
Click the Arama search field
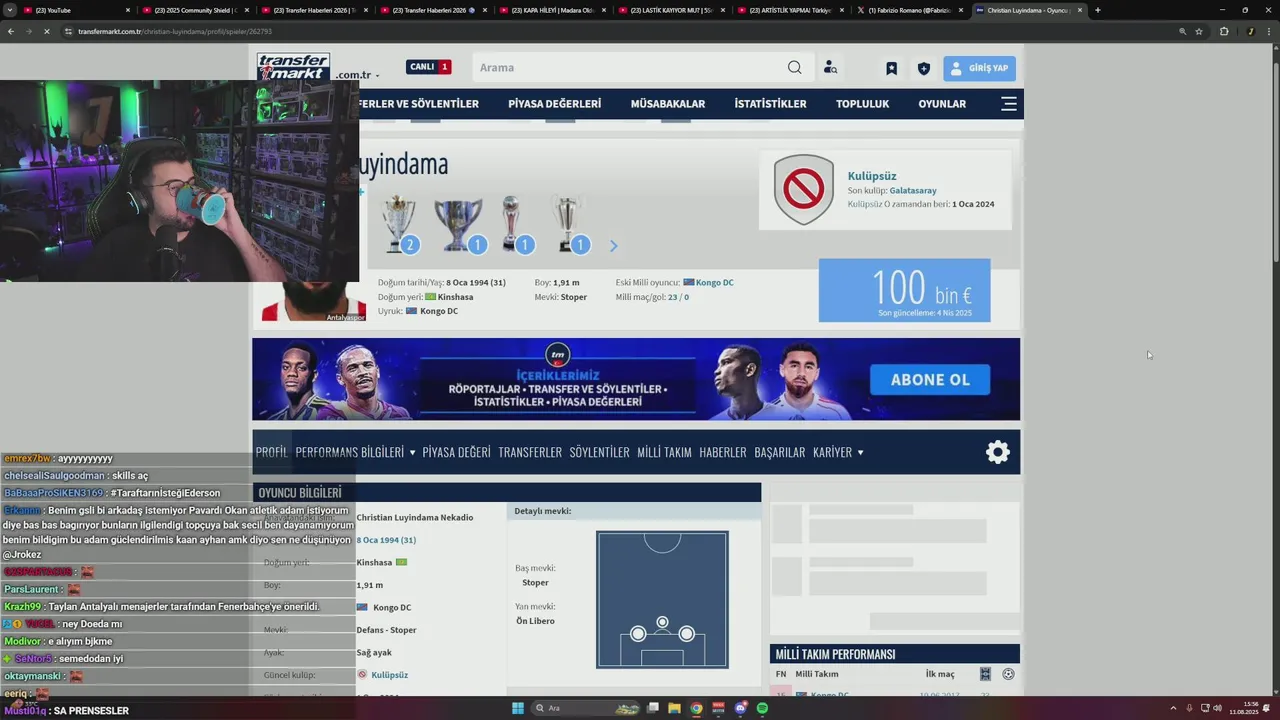click(x=628, y=67)
